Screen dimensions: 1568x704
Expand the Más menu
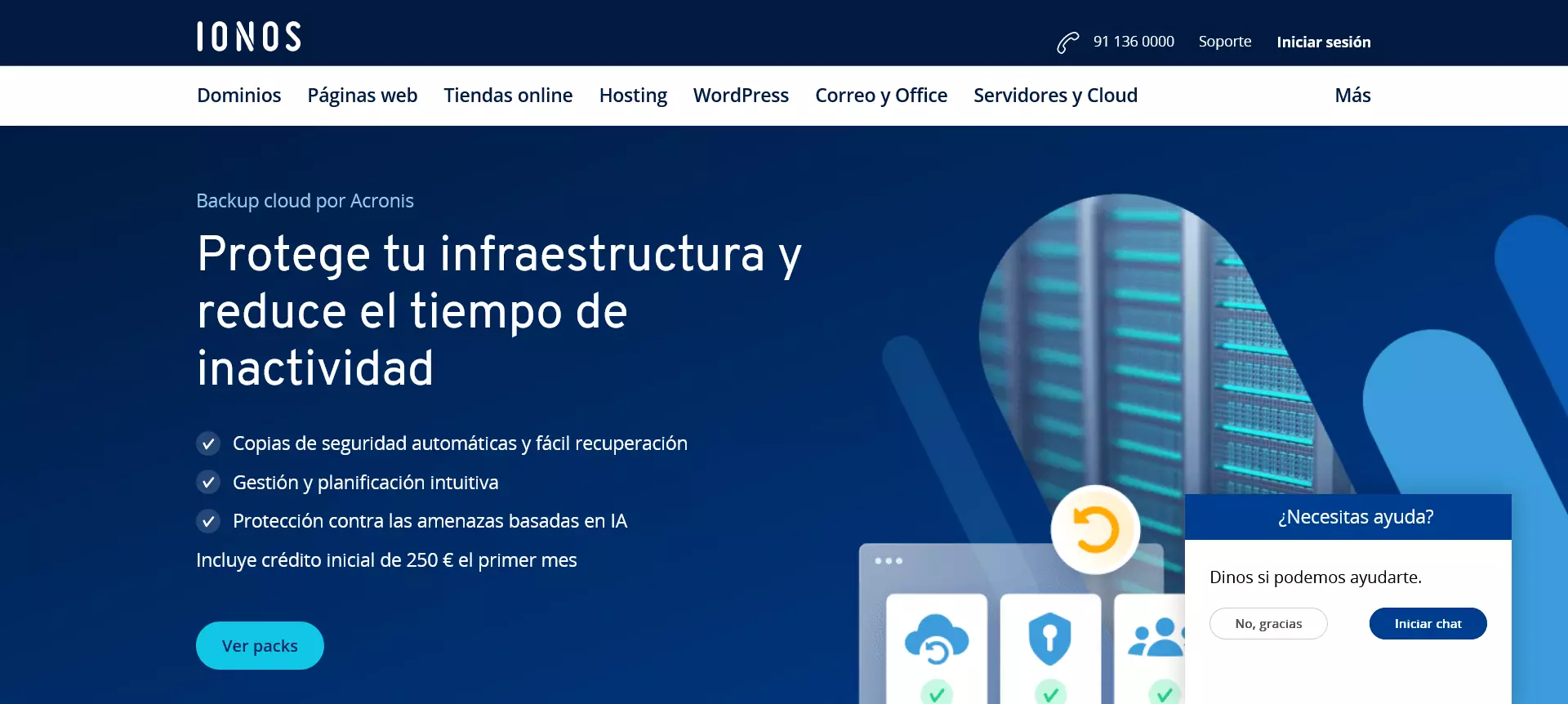point(1352,96)
